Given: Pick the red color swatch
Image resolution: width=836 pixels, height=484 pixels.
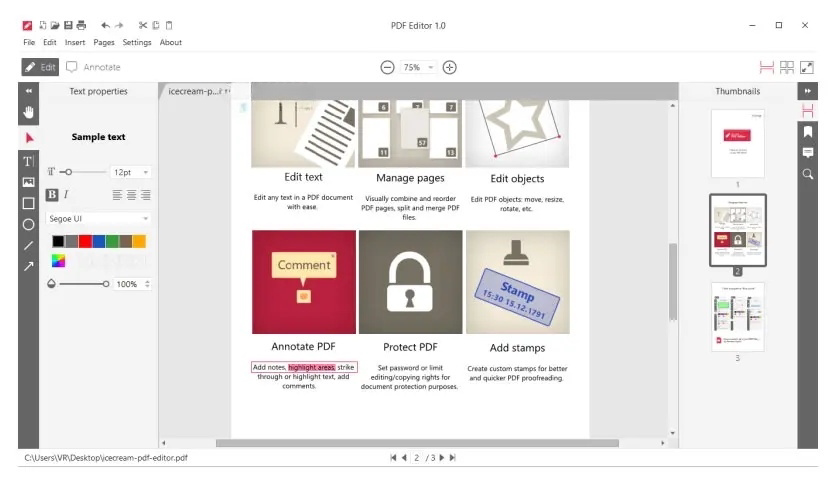Looking at the screenshot, I should tap(85, 241).
